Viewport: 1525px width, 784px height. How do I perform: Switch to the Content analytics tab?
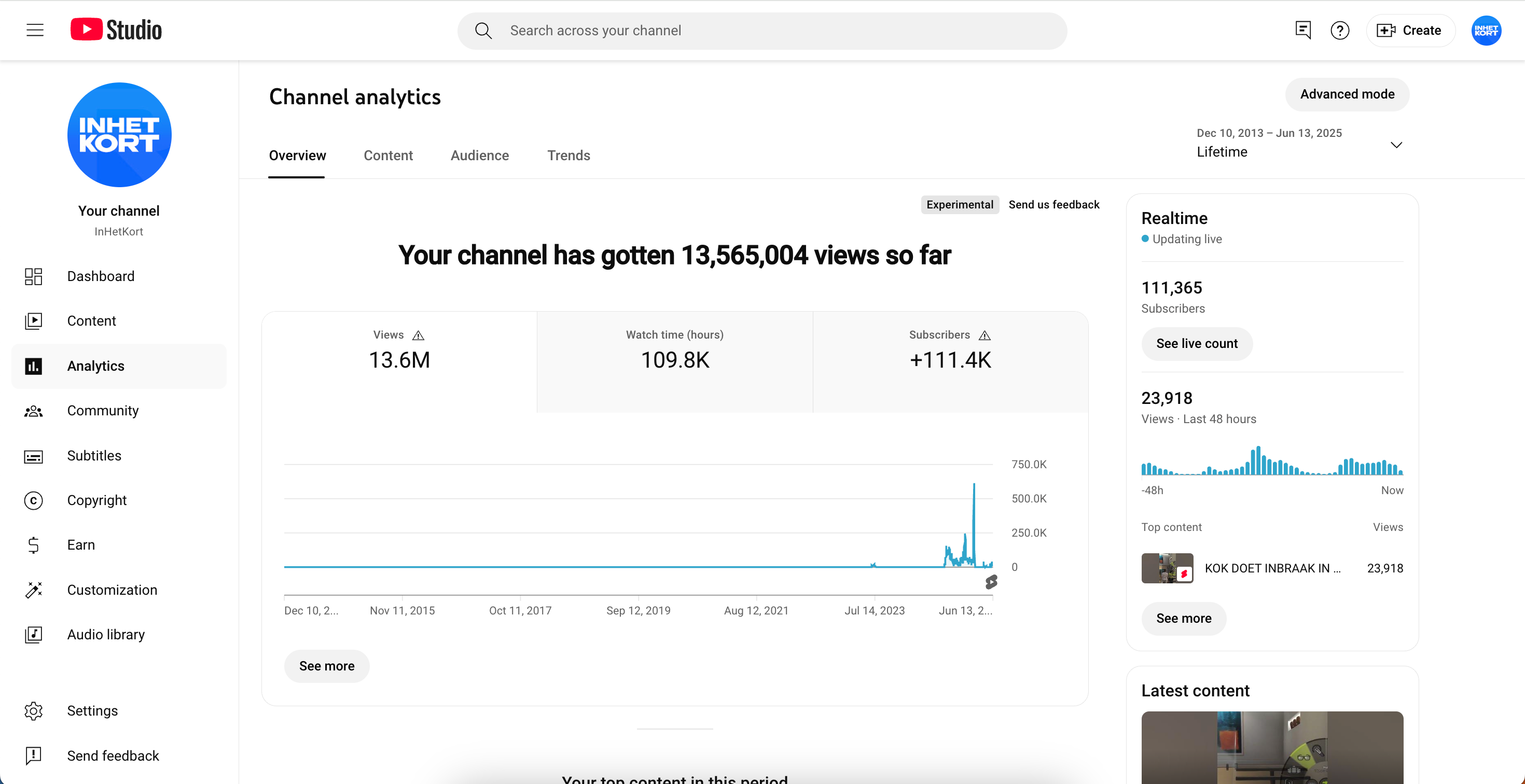388,156
